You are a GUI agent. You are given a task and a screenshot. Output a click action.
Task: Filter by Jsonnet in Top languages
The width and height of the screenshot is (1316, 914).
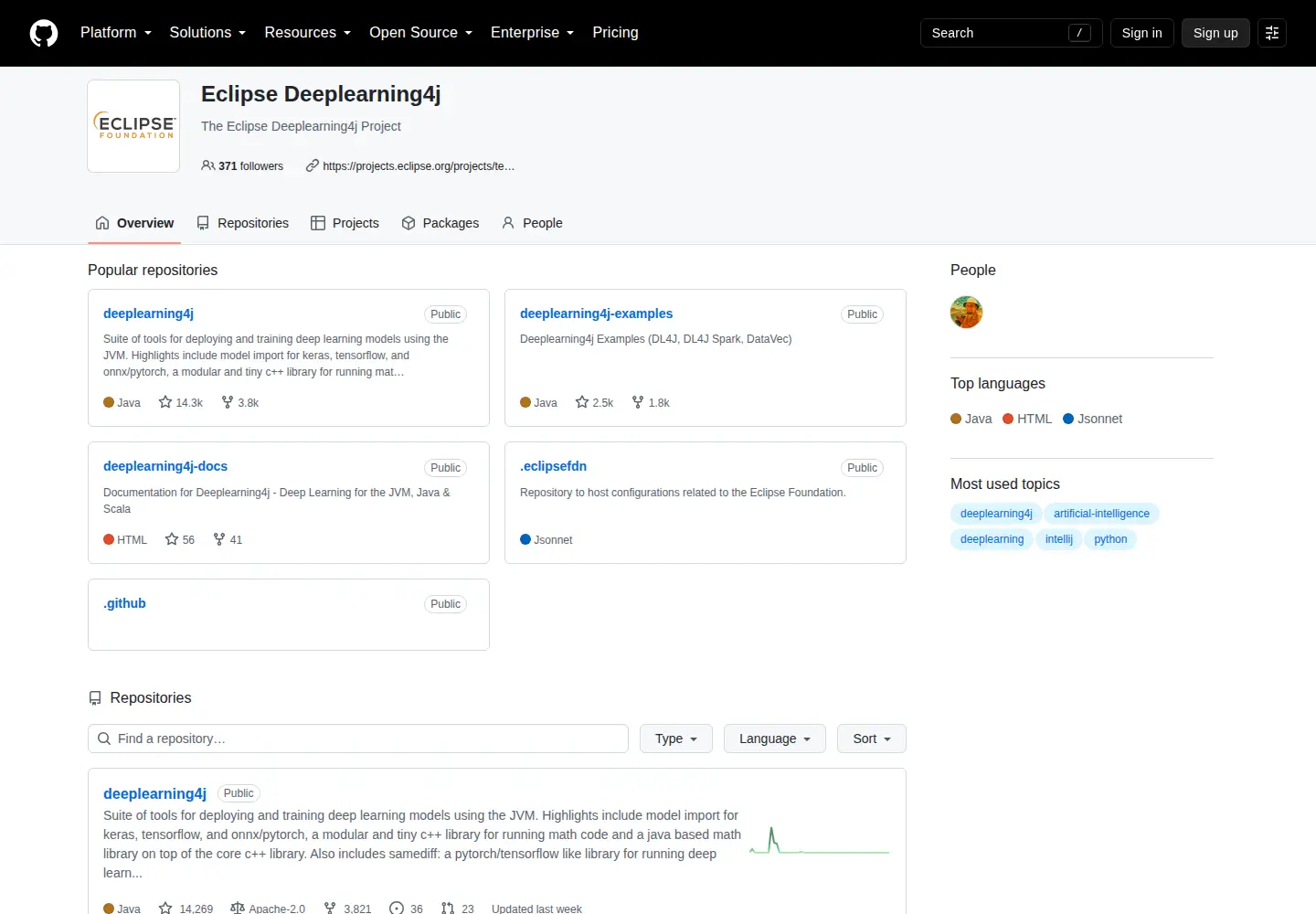pos(1093,419)
